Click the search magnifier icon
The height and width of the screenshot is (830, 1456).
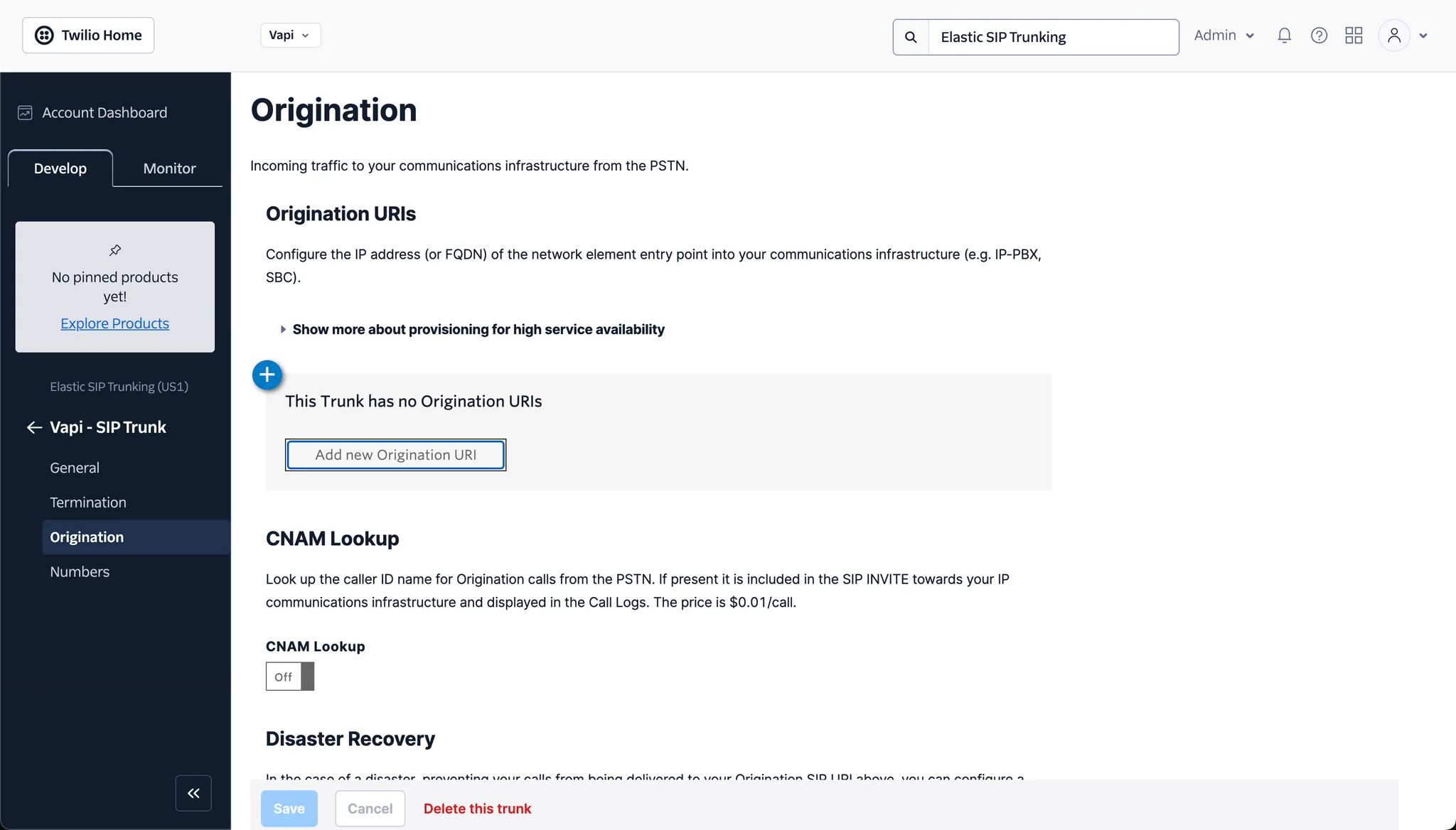[x=910, y=36]
